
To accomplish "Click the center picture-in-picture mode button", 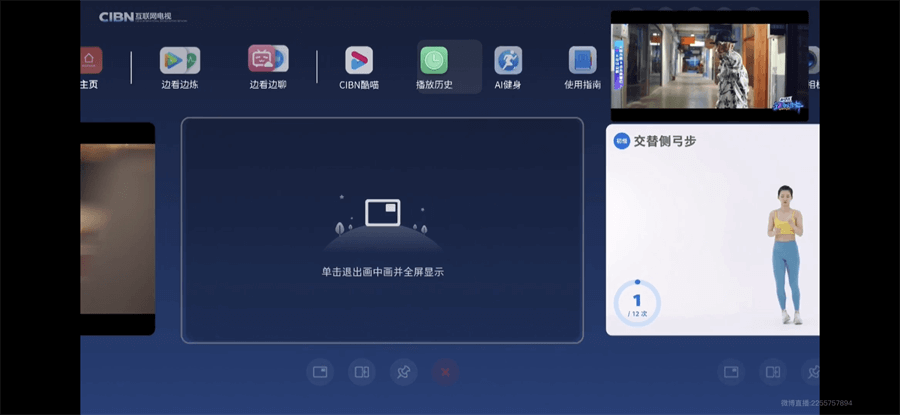I will point(320,372).
